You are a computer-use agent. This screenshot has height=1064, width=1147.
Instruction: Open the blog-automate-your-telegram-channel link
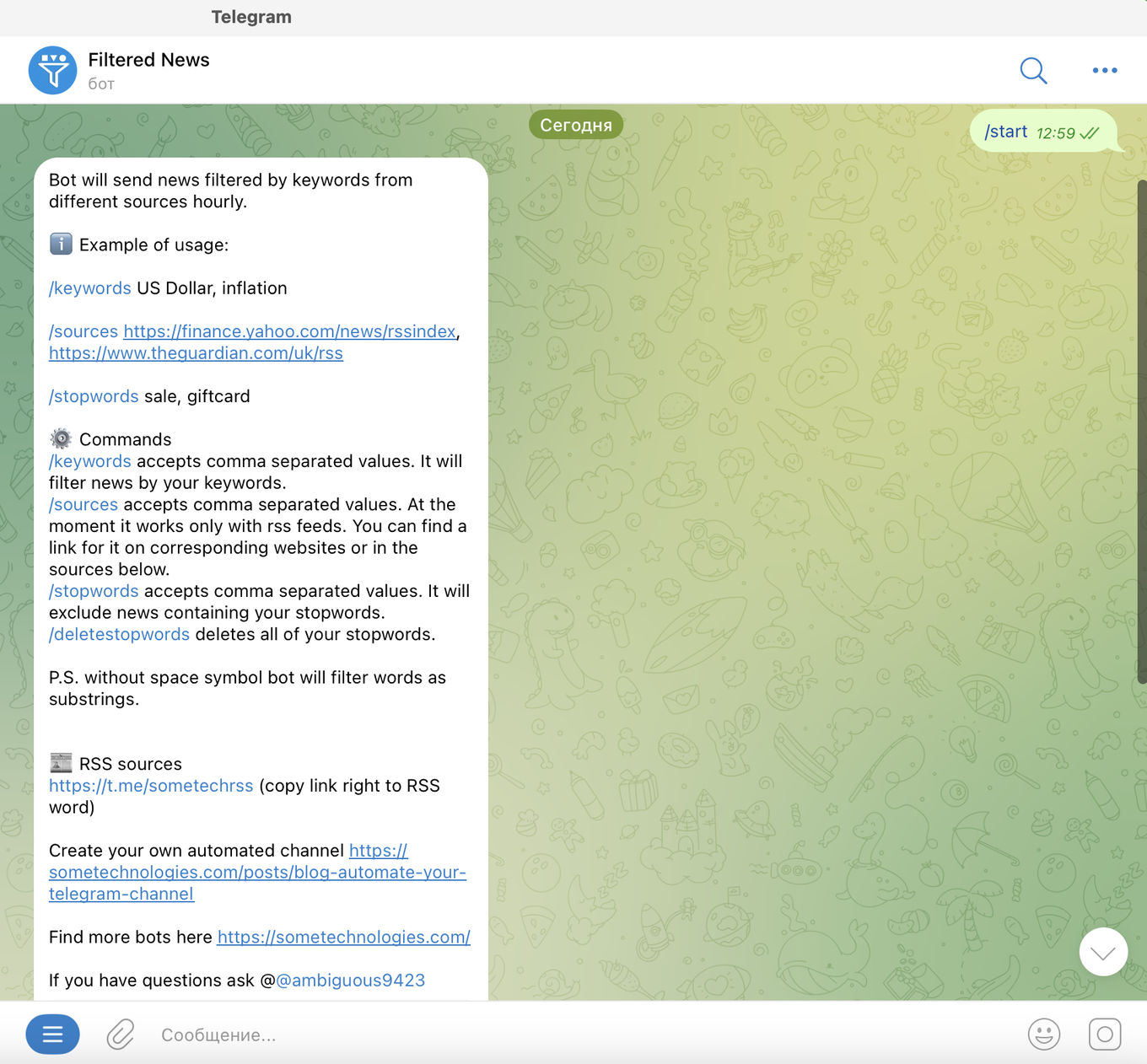click(257, 873)
